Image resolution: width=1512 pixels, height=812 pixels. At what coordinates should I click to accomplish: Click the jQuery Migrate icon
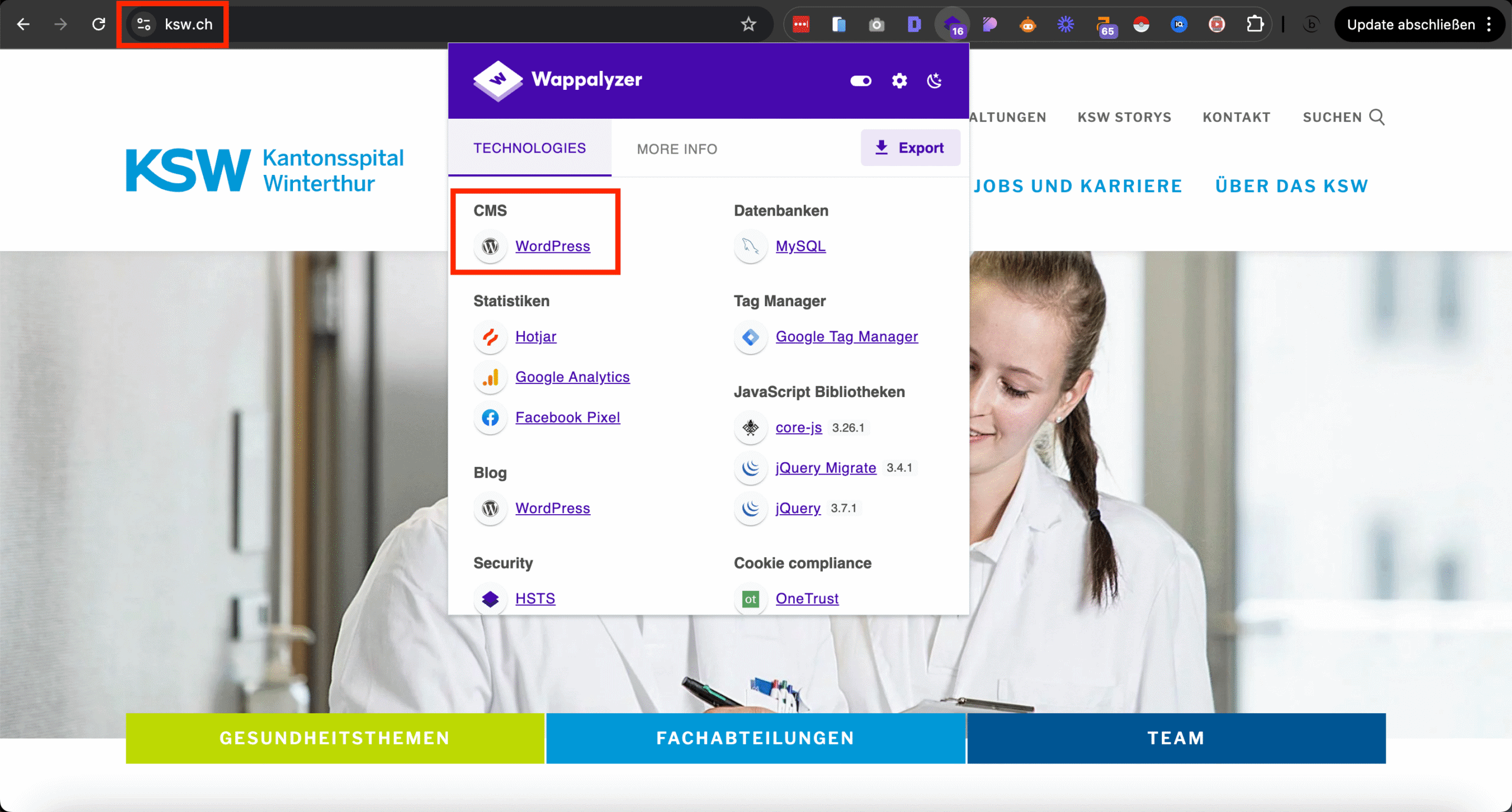751,467
